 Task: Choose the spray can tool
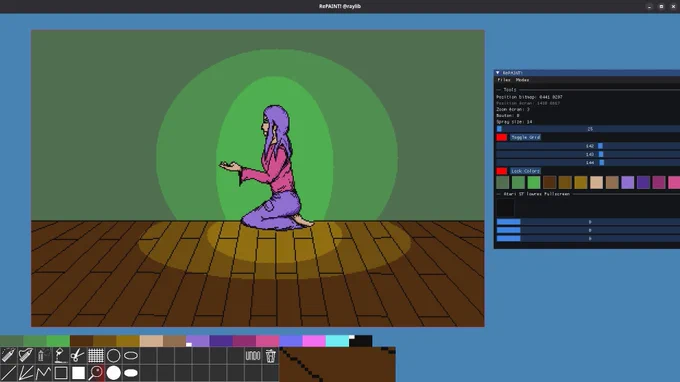[43, 356]
